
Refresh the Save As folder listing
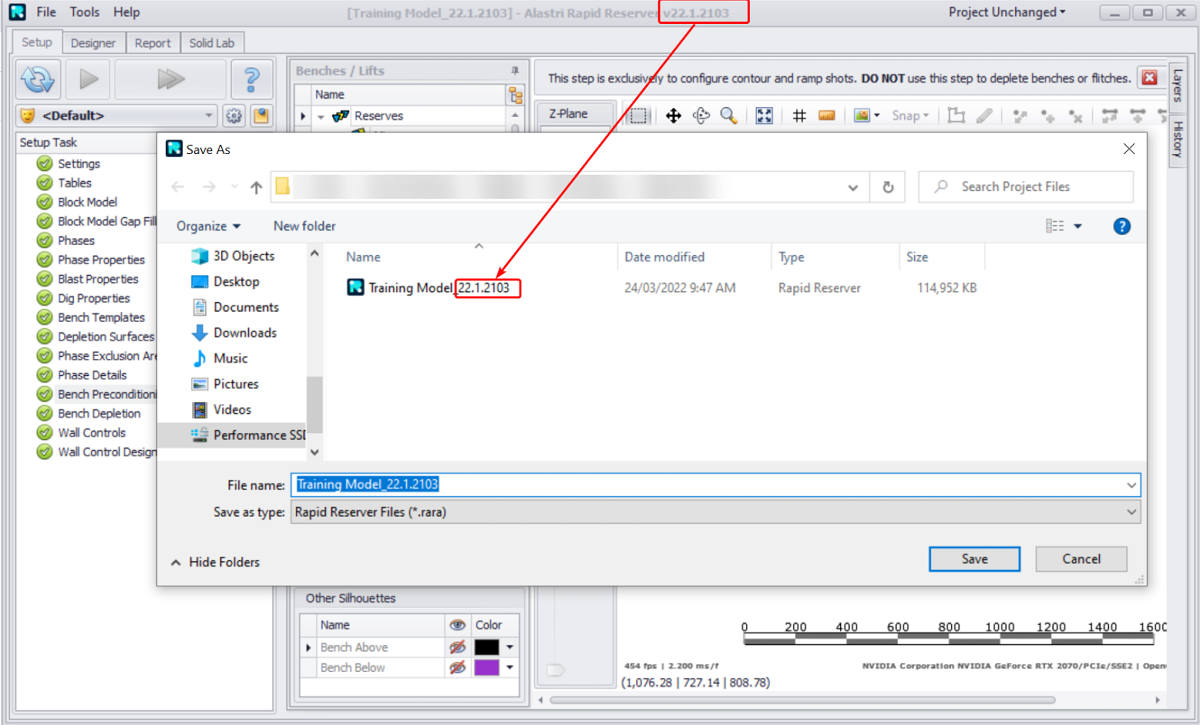[887, 187]
